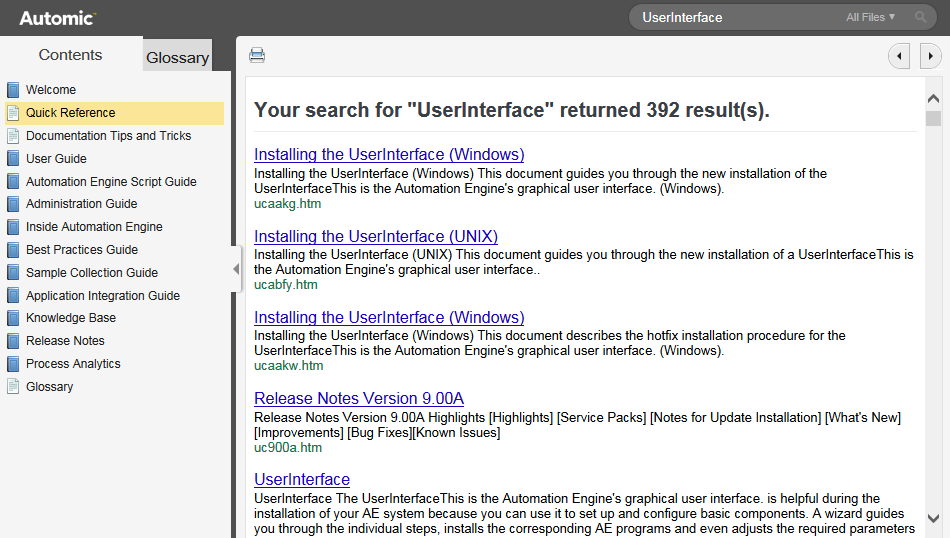This screenshot has height=538, width=950.
Task: Go to the previous topic arrow button
Action: coord(899,56)
